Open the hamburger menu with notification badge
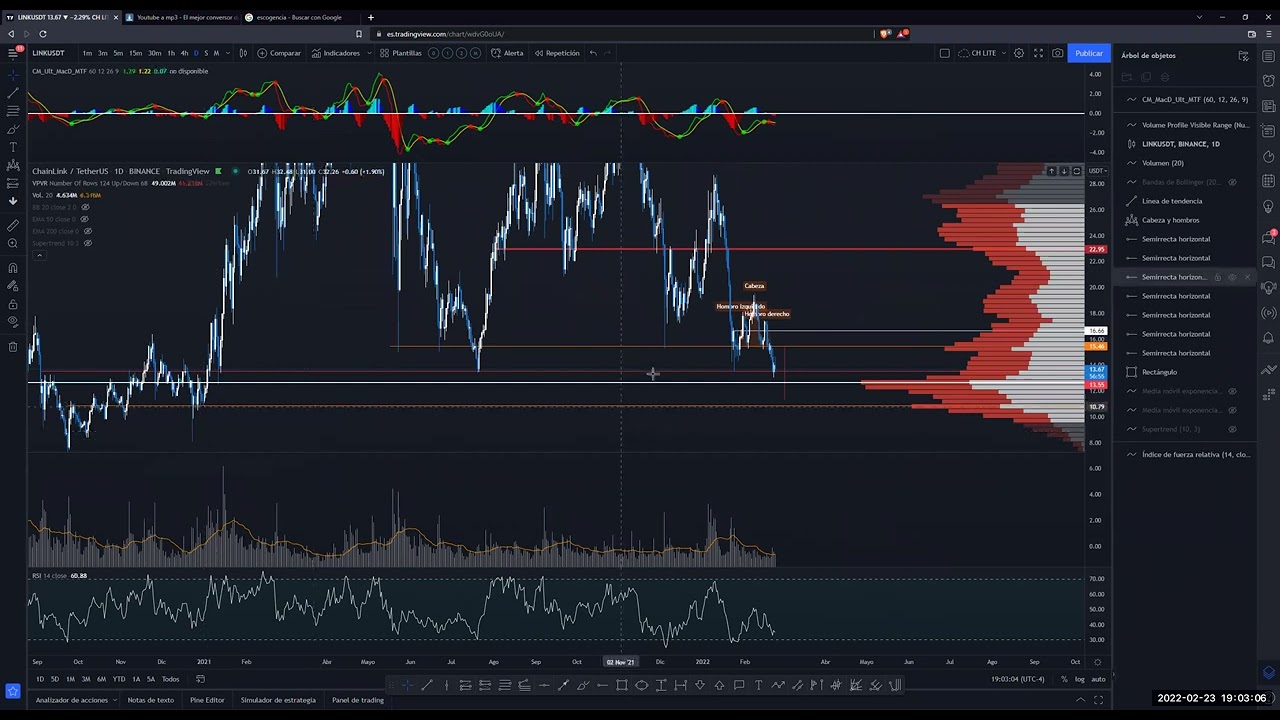 click(13, 52)
